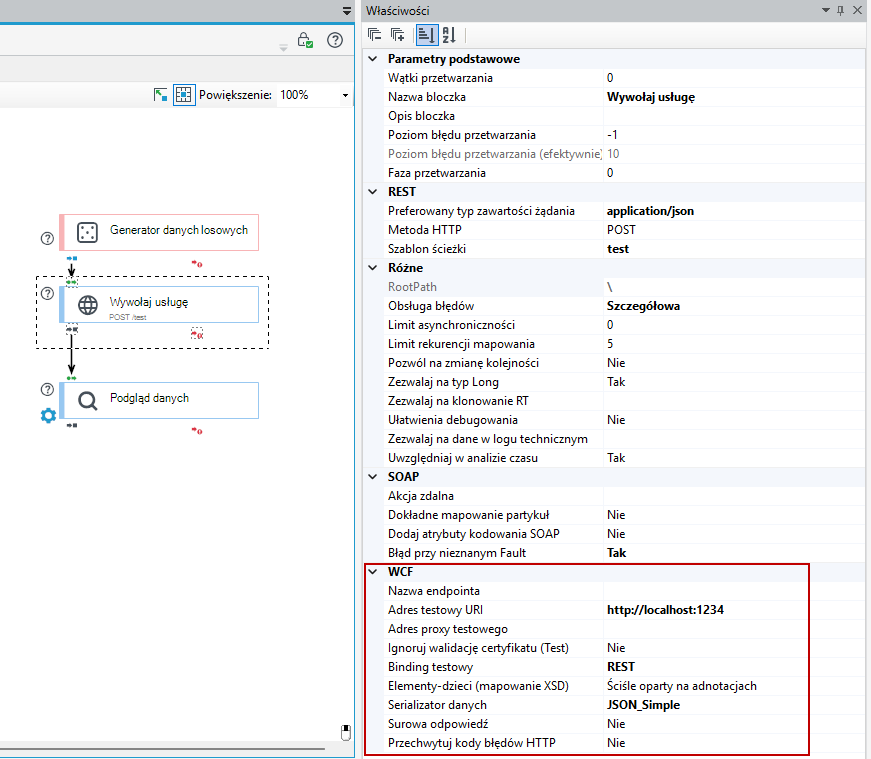Click the mouse icon at canvas bottom corner
This screenshot has height=759, width=871.
coord(346,732)
